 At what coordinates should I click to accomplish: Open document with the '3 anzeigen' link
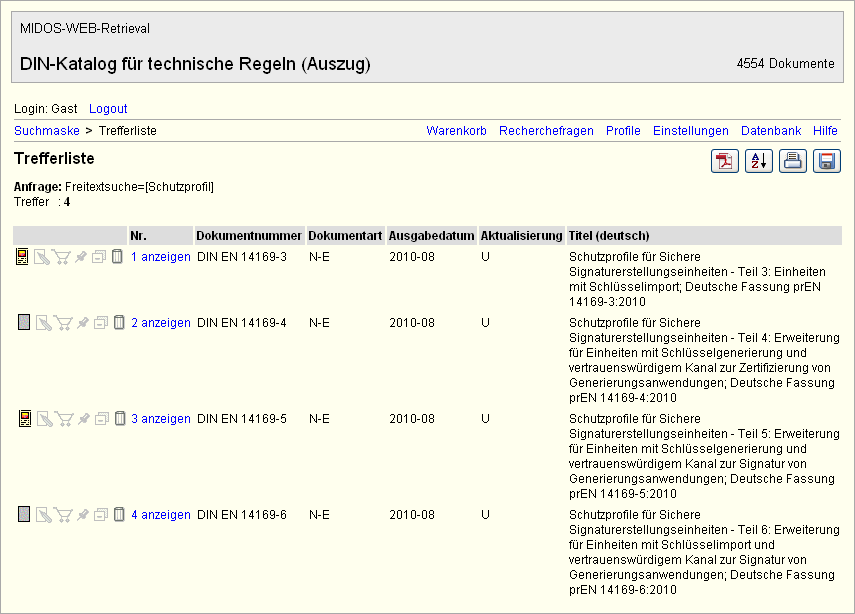pos(160,419)
